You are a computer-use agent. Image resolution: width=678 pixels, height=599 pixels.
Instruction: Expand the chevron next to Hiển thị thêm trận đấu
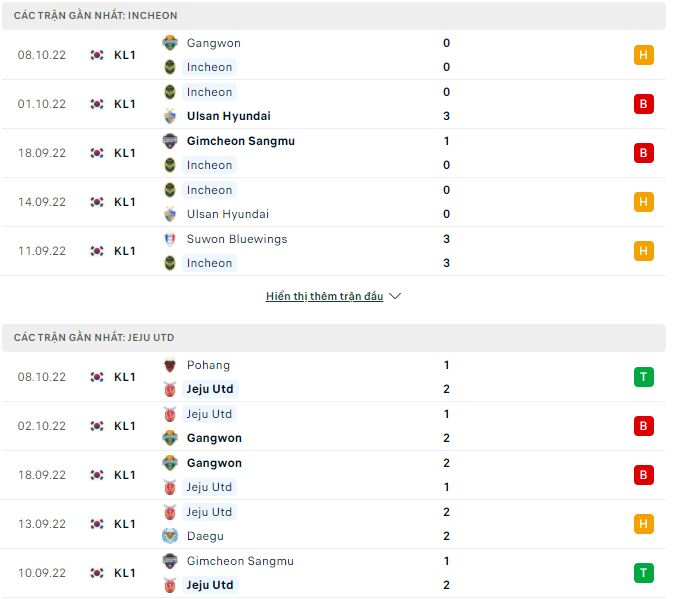(395, 296)
